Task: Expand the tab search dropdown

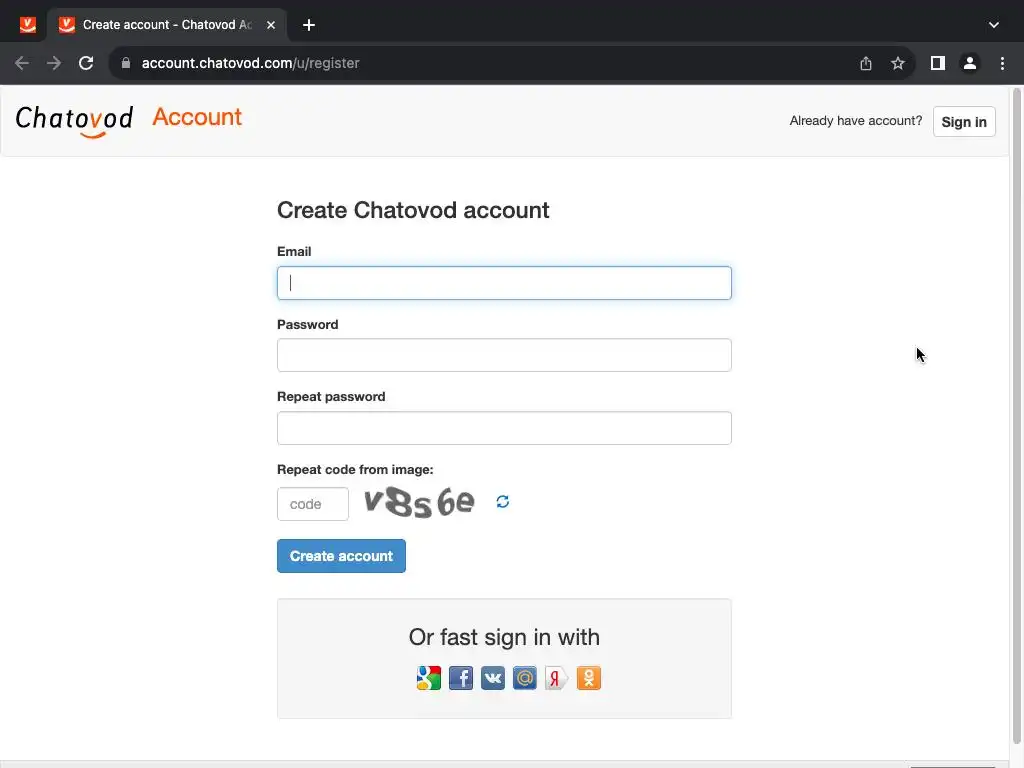Action: [x=993, y=25]
